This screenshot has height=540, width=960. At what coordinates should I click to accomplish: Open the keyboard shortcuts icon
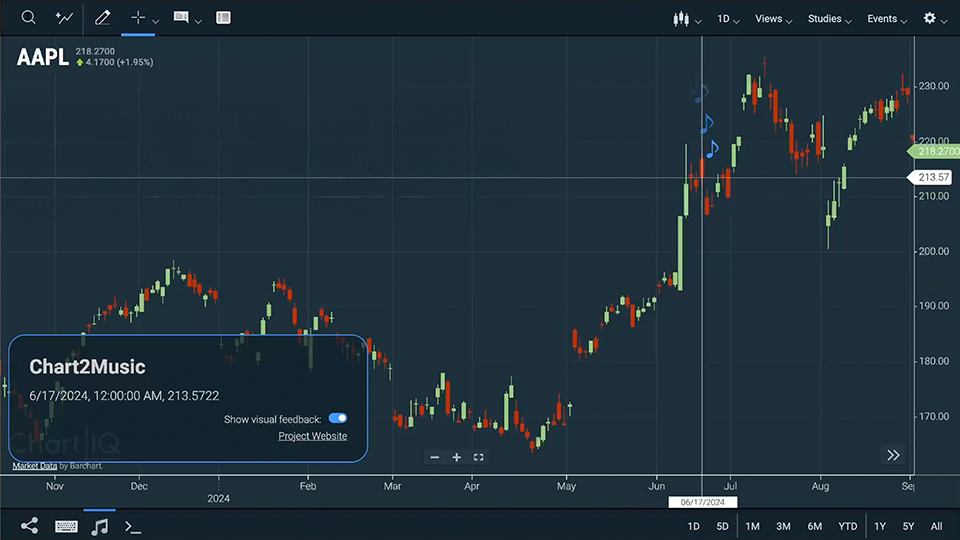coord(66,526)
